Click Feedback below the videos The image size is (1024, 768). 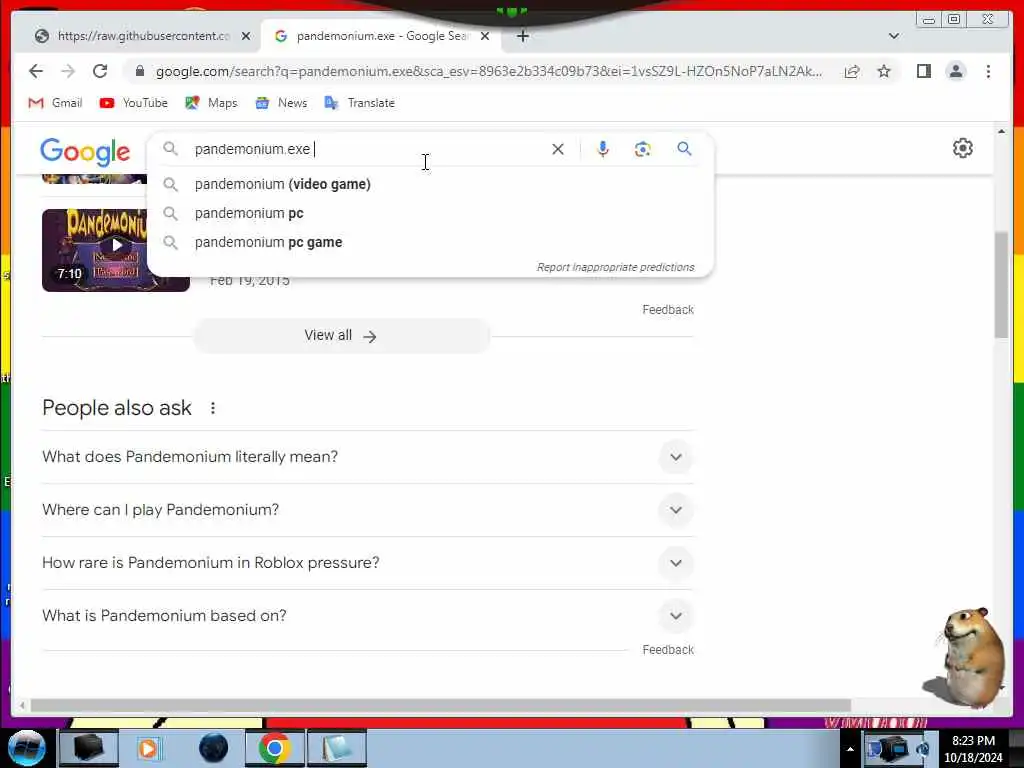click(667, 310)
